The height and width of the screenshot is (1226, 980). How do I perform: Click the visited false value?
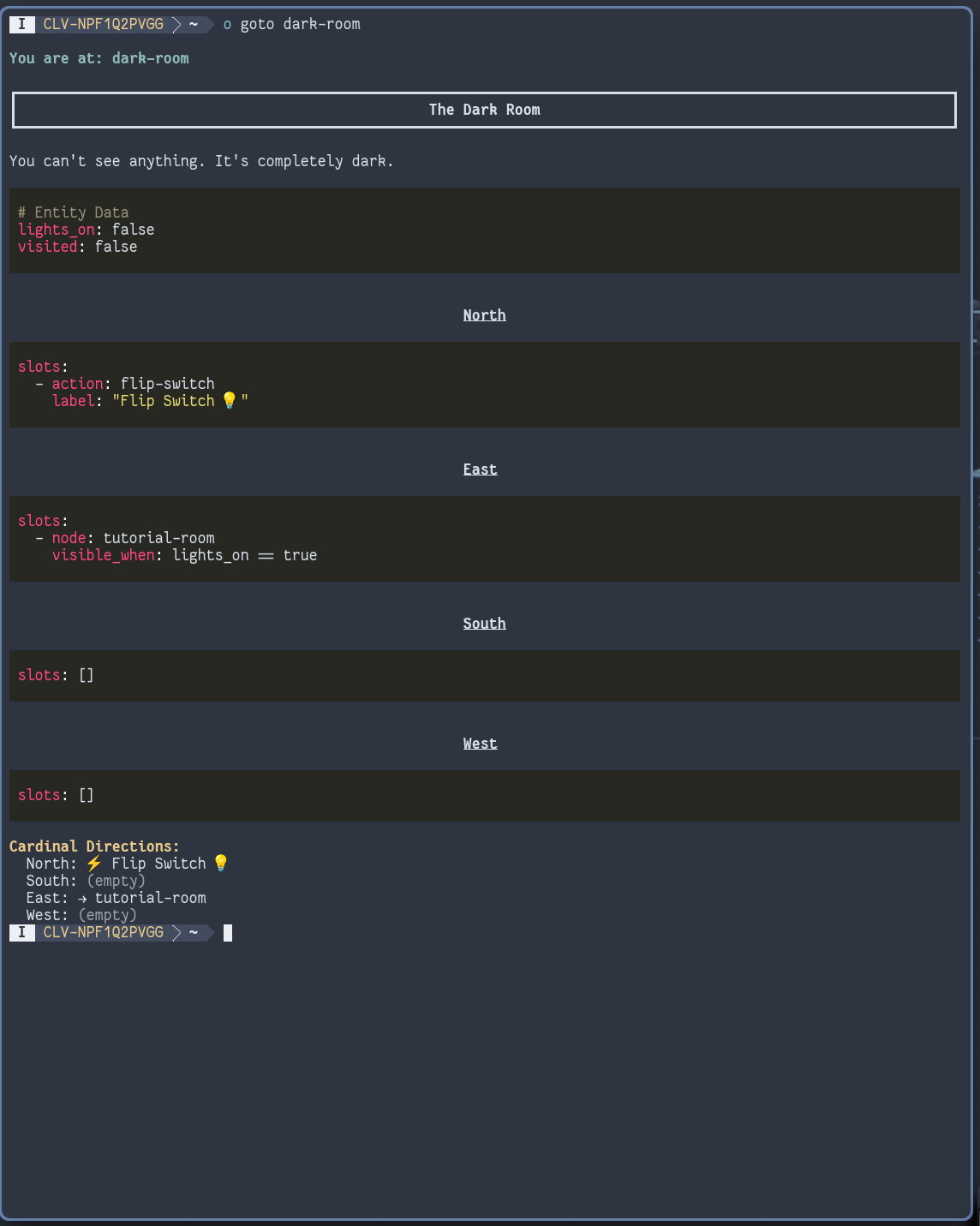pos(116,247)
